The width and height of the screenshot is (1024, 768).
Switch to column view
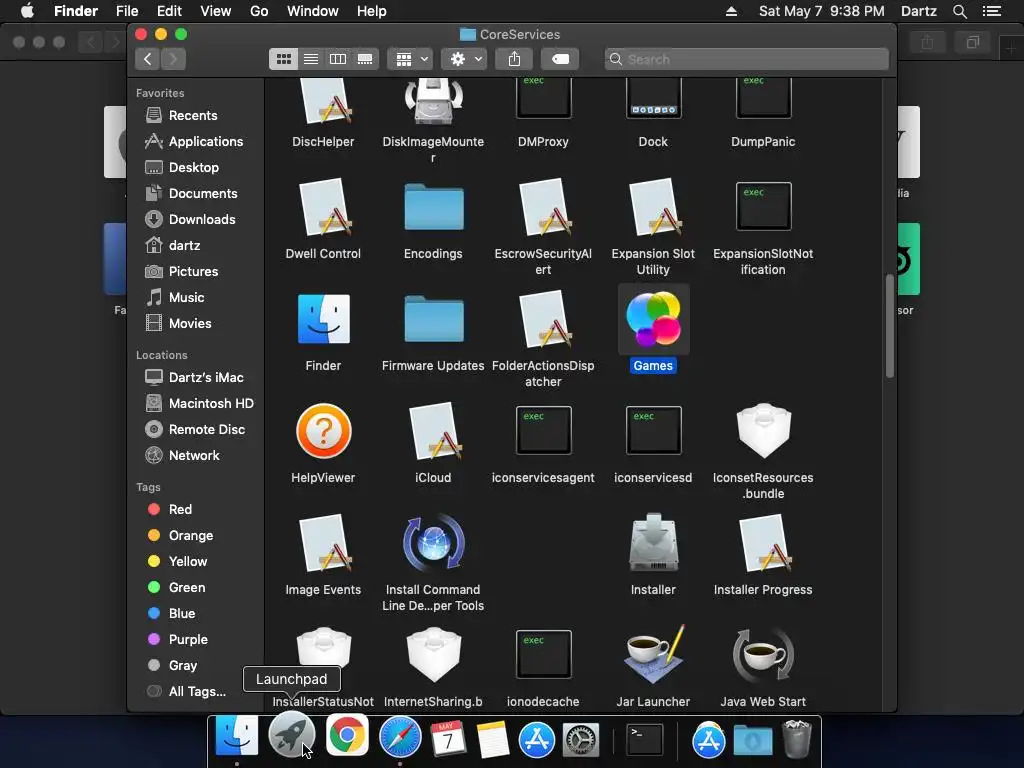(338, 59)
